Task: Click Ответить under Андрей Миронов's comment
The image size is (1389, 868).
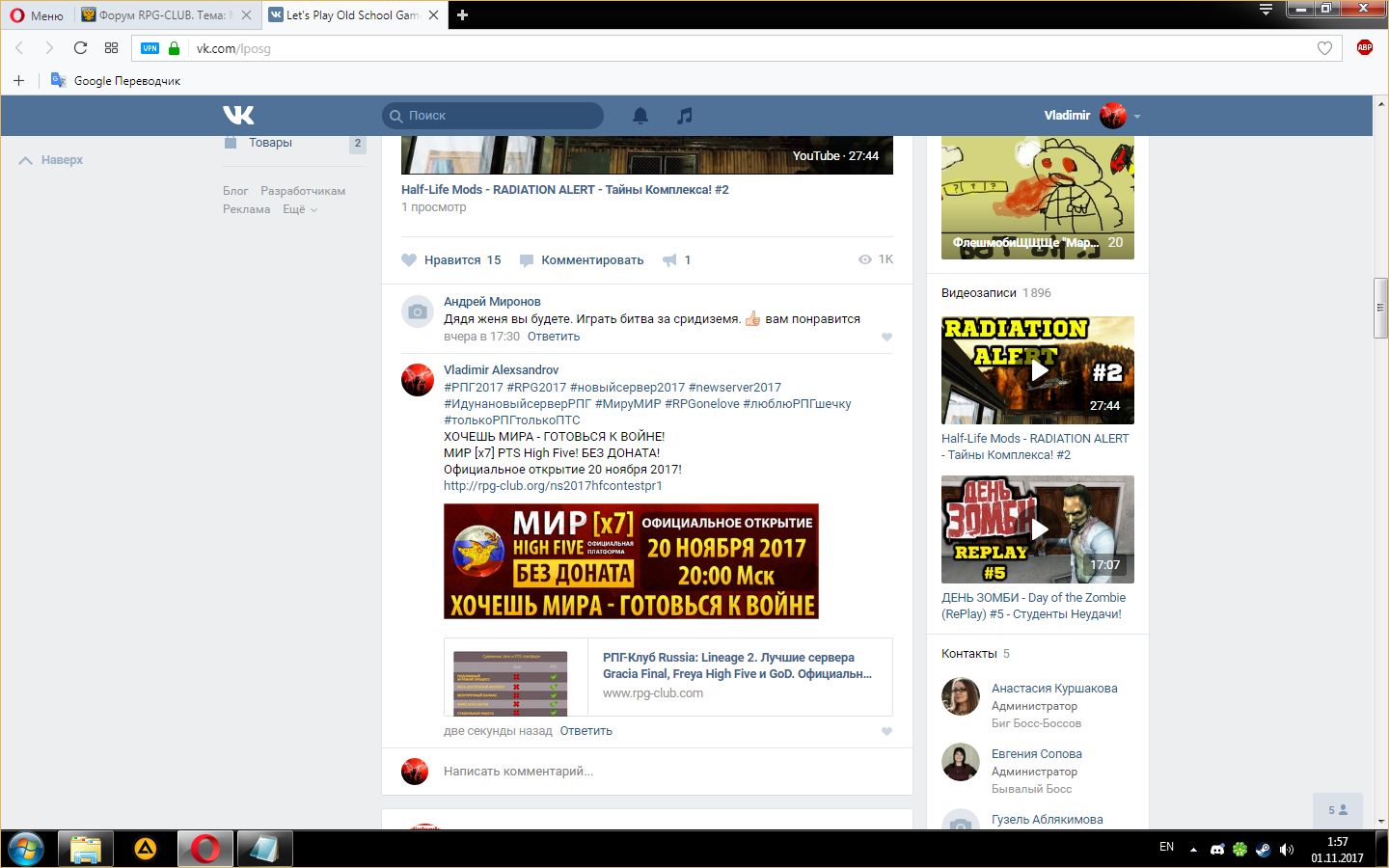Action: coord(554,337)
